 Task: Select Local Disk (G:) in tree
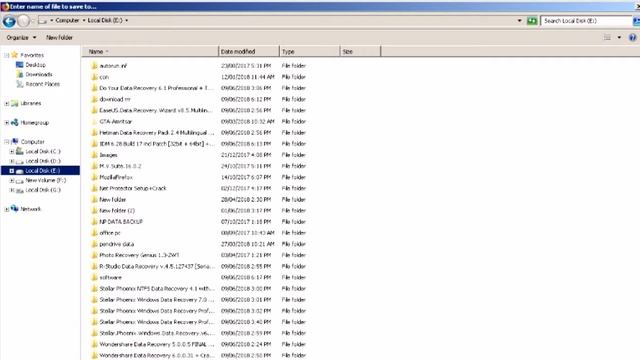coord(43,190)
